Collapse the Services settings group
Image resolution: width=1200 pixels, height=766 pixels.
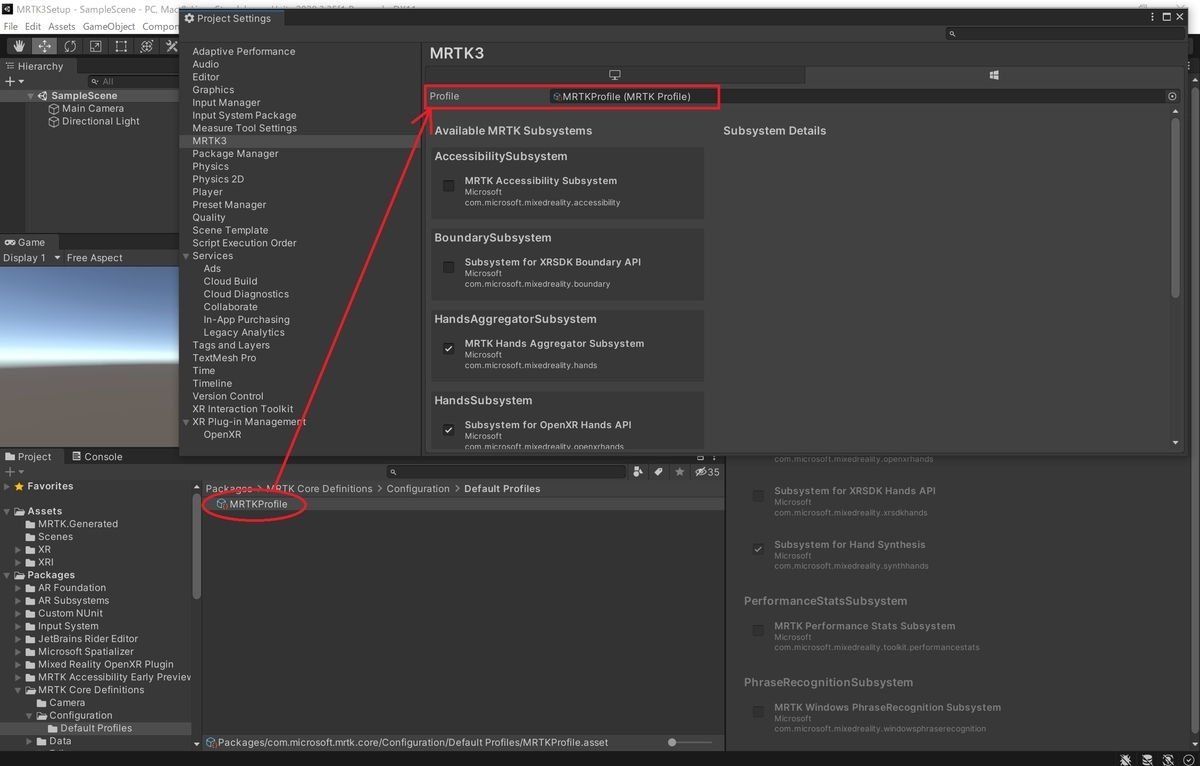tap(186, 256)
